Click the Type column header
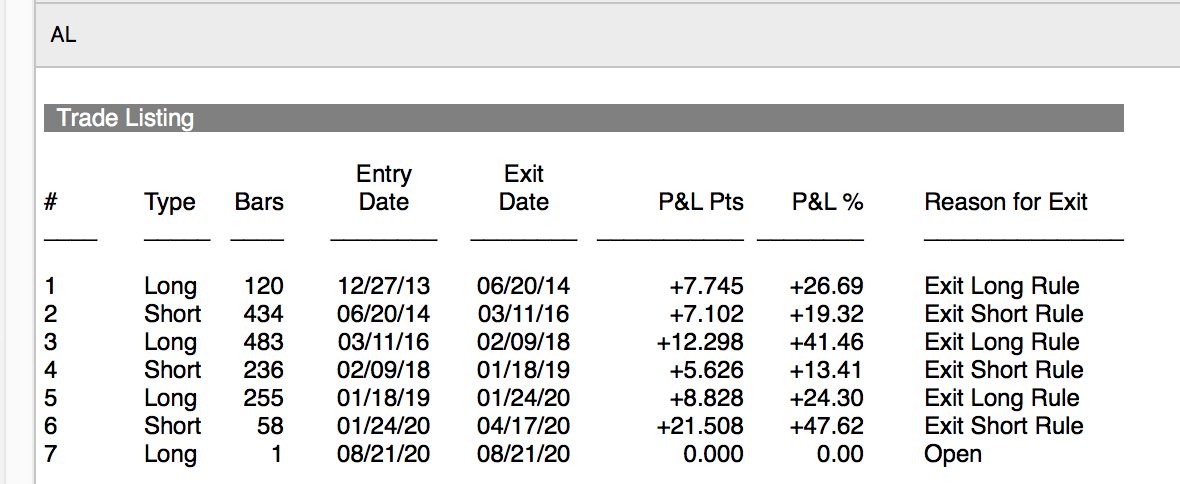The height and width of the screenshot is (484, 1180). point(170,202)
